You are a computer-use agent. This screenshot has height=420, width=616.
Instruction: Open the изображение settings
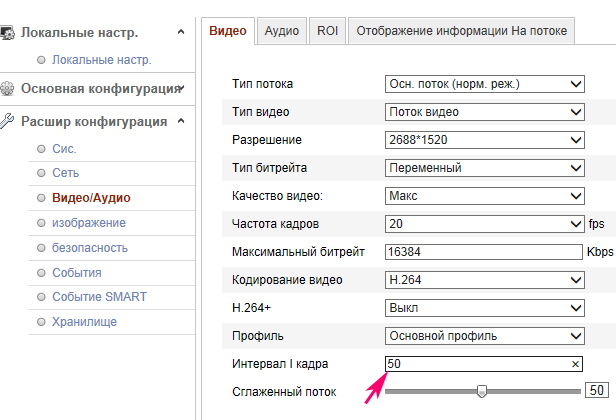[x=89, y=223]
